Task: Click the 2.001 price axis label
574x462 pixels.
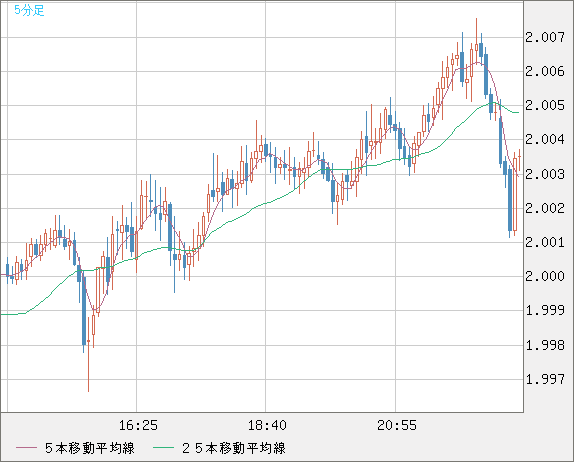Action: pos(545,242)
